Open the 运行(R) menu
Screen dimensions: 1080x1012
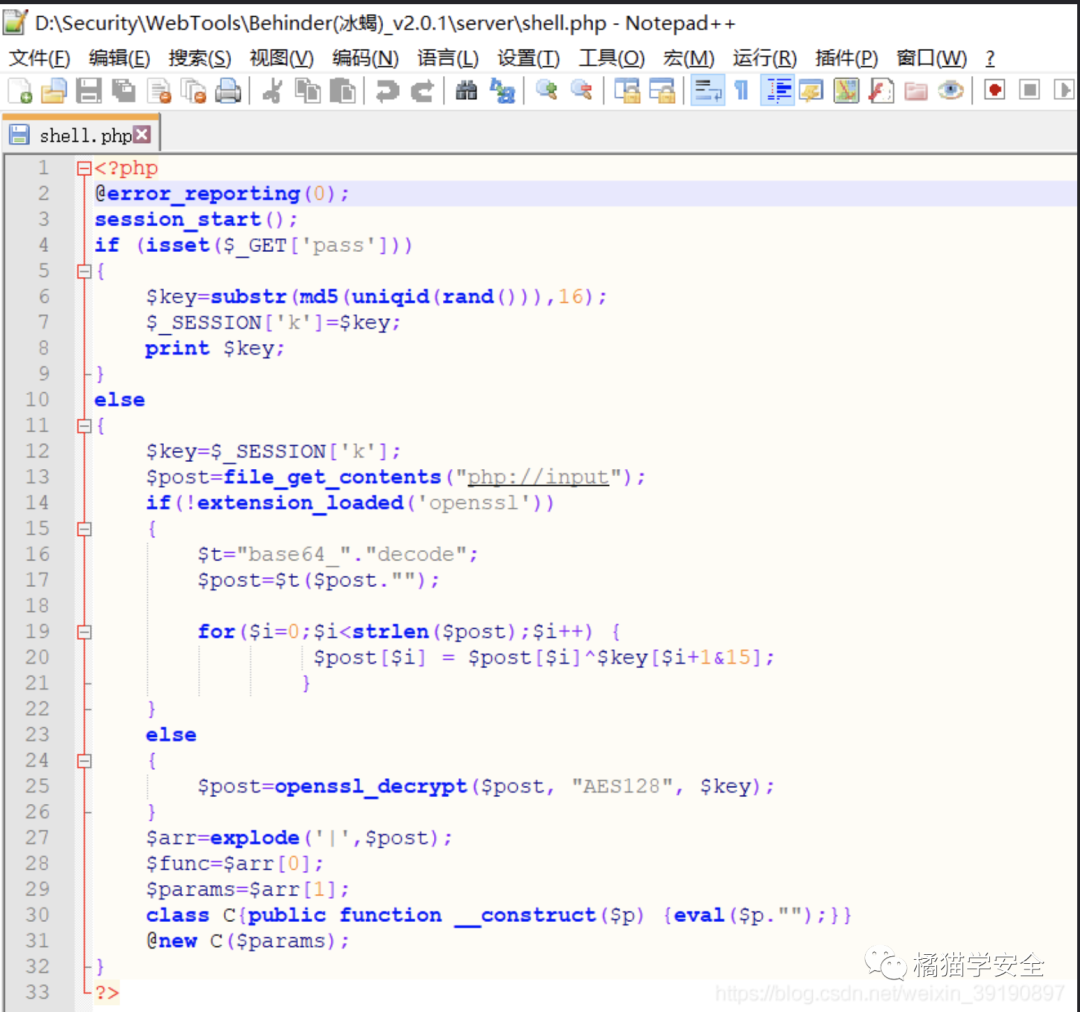765,58
